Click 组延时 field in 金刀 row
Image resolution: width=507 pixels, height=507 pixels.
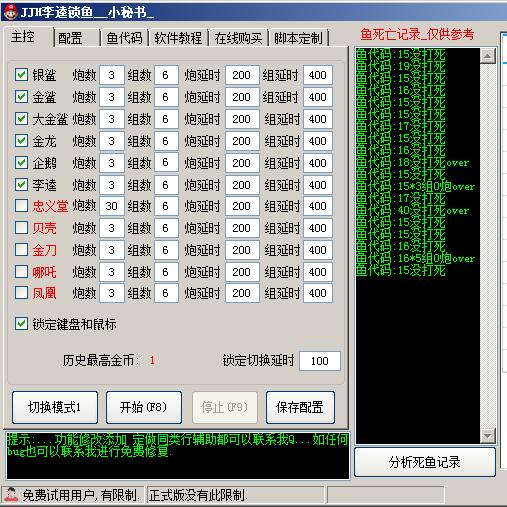click(317, 250)
